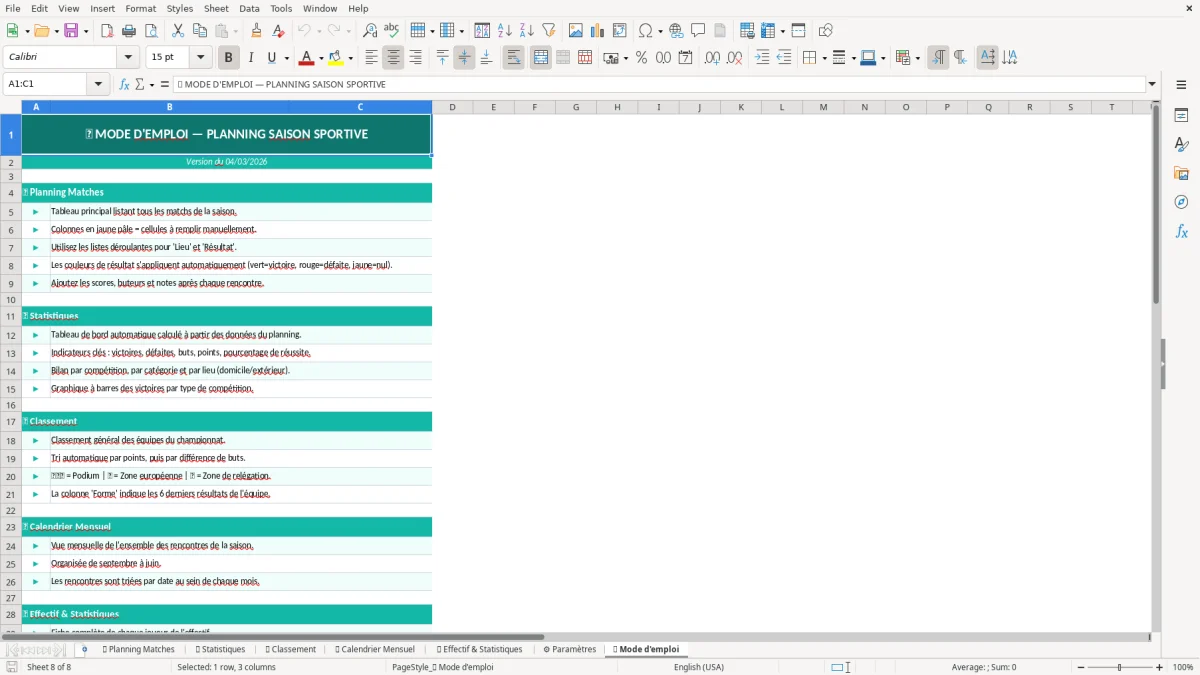This screenshot has height=675, width=1200.
Task: Click the zoom out minus button
Action: [1081, 667]
